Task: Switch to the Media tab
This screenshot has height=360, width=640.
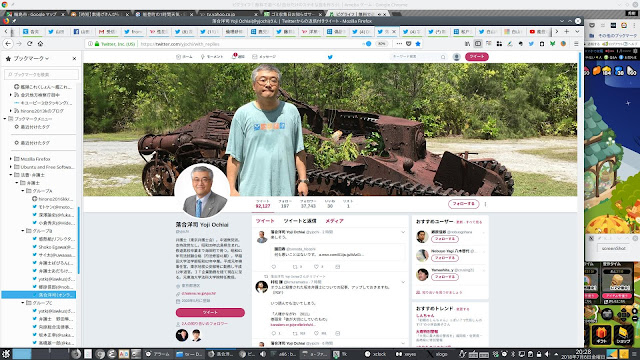Action: 334,221
